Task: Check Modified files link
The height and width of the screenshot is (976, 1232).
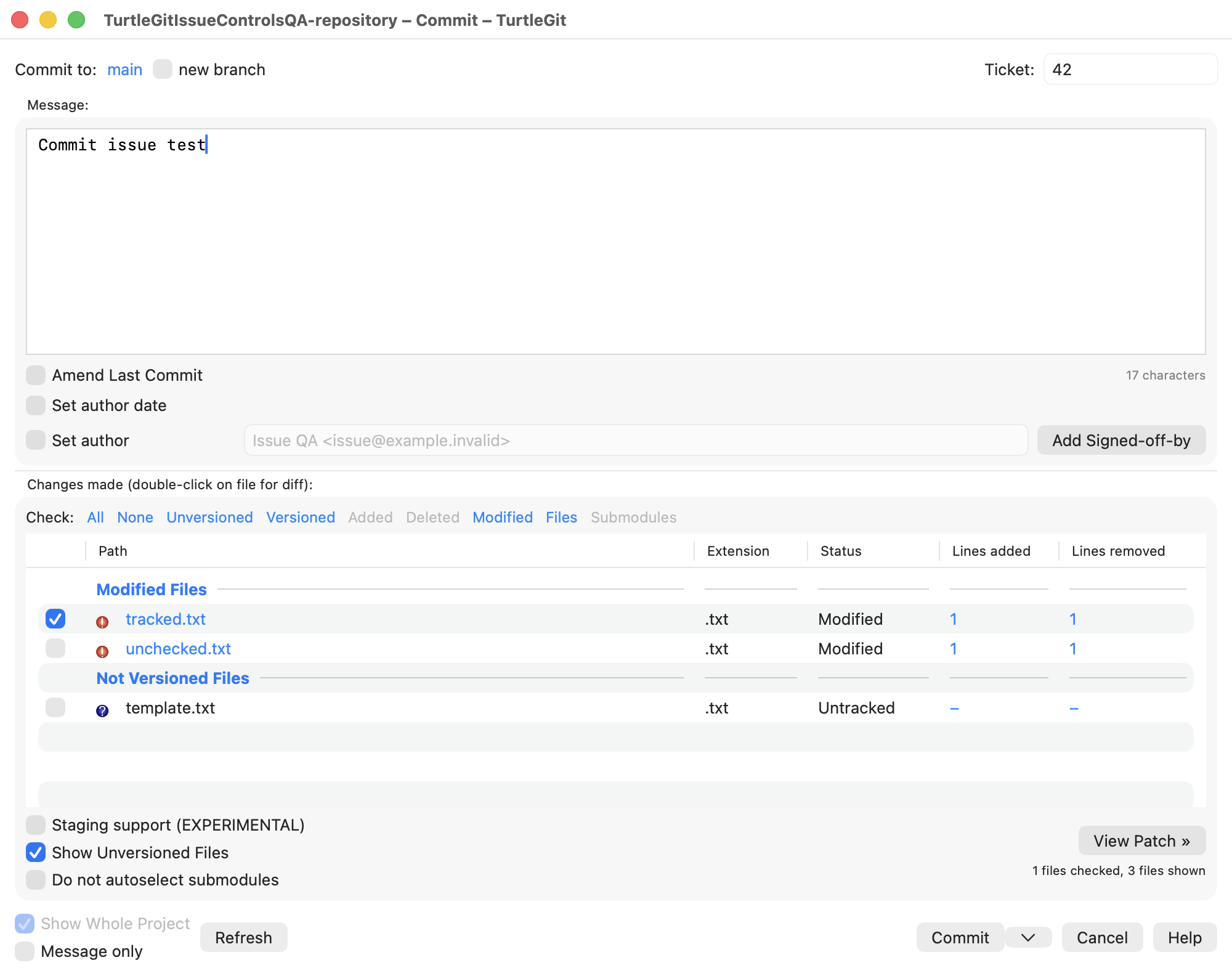Action: tap(503, 518)
